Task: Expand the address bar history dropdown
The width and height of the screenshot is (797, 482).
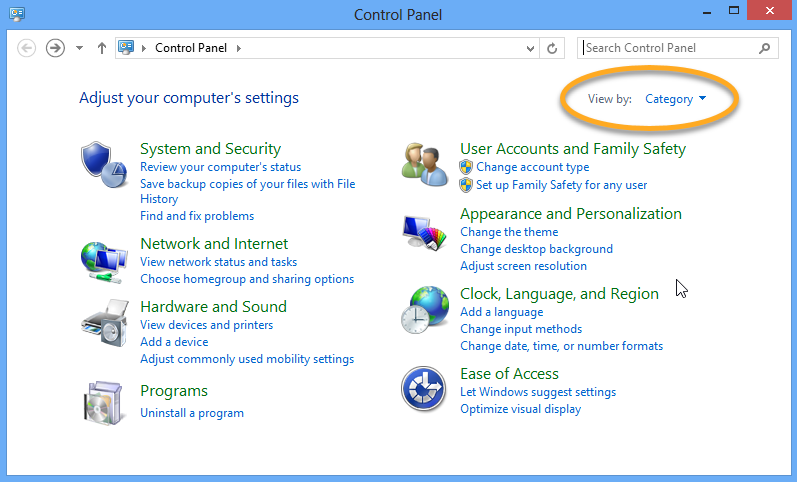Action: [531, 48]
